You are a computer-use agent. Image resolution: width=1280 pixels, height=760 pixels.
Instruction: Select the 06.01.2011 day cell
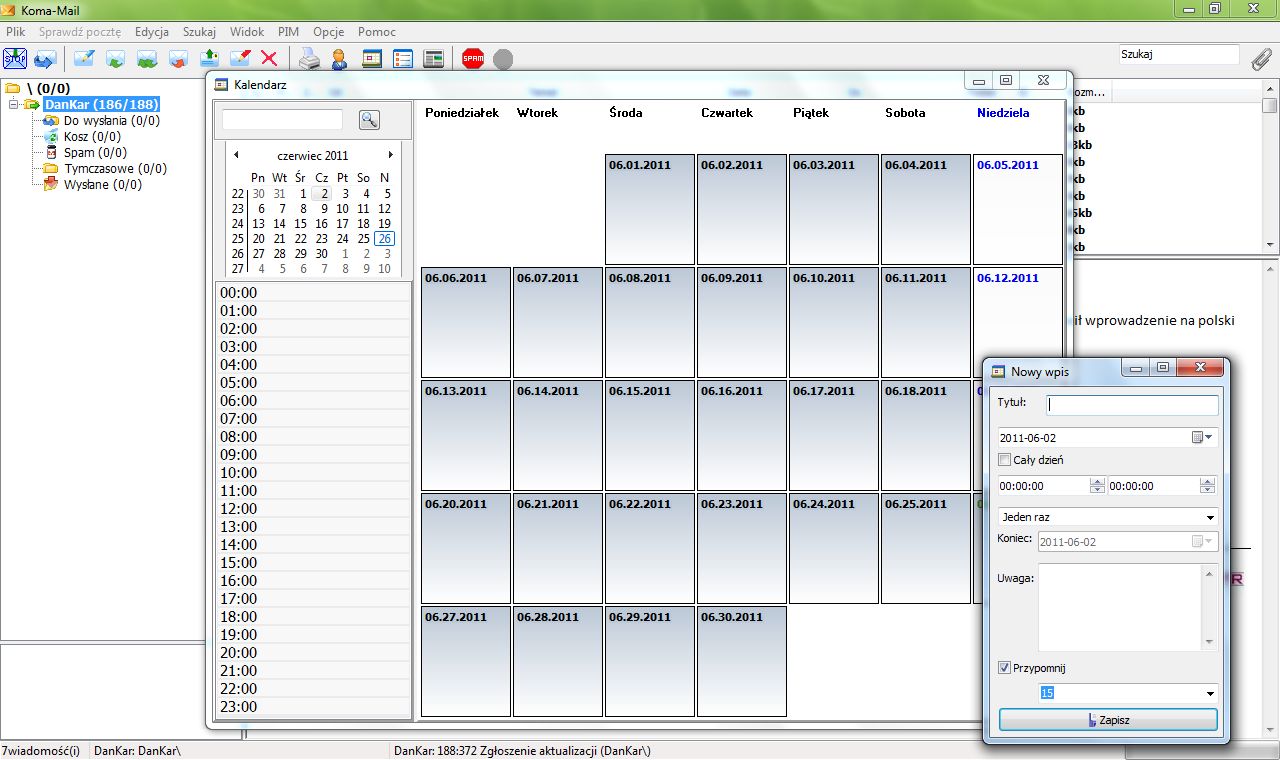pos(650,209)
